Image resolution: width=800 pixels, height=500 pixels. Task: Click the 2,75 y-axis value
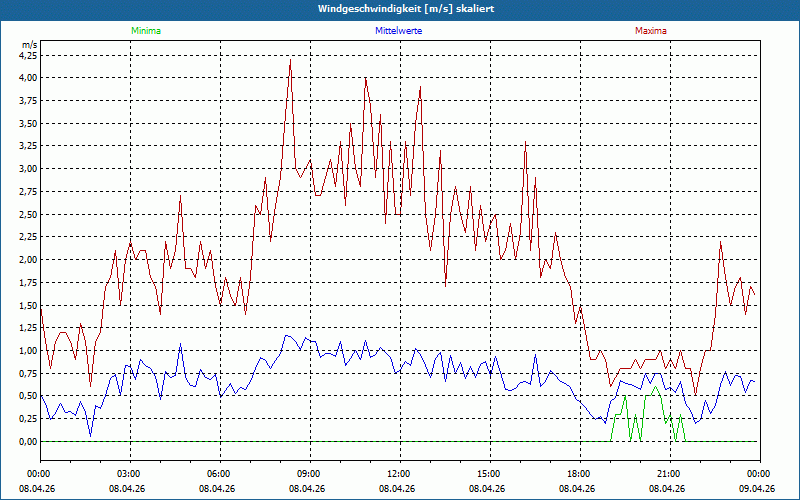point(29,191)
